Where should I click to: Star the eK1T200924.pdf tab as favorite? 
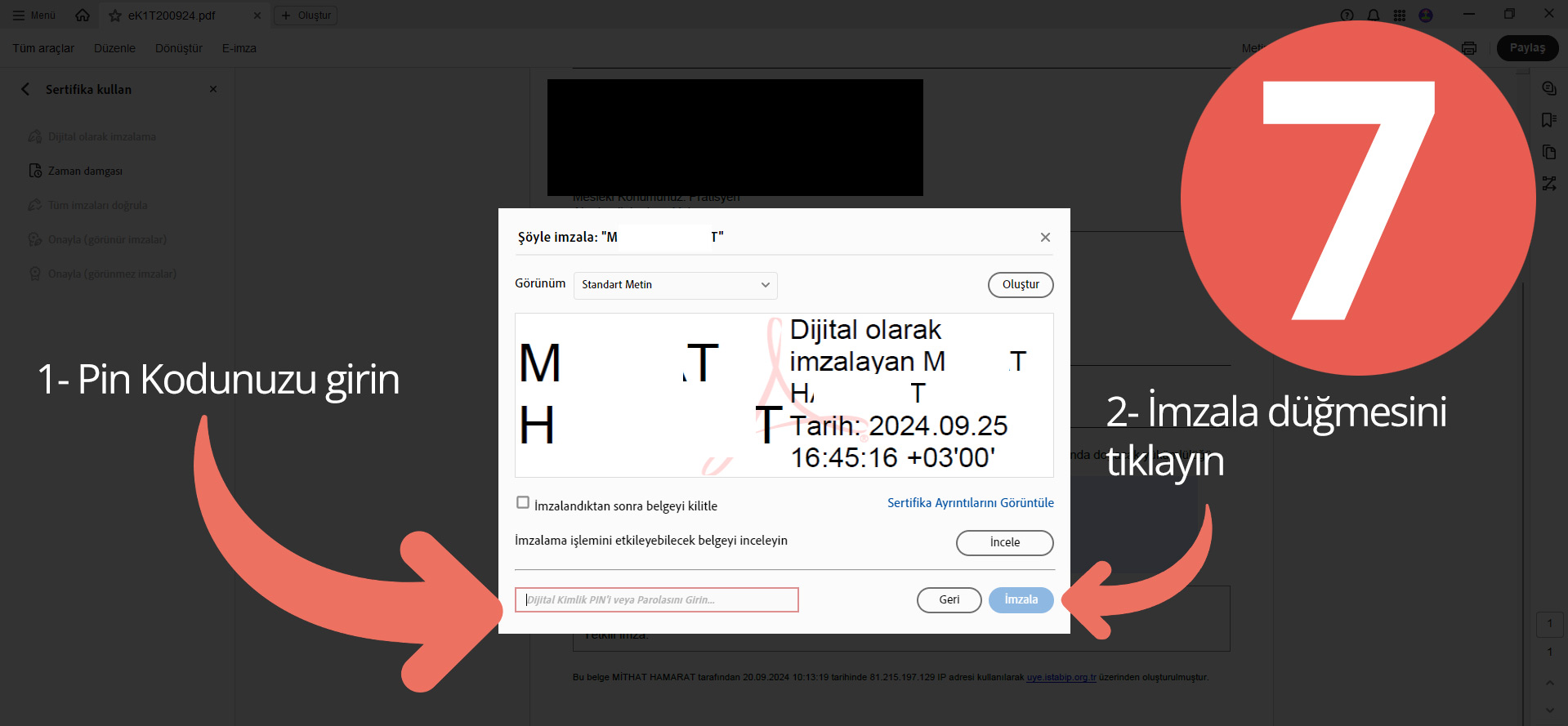click(x=115, y=16)
